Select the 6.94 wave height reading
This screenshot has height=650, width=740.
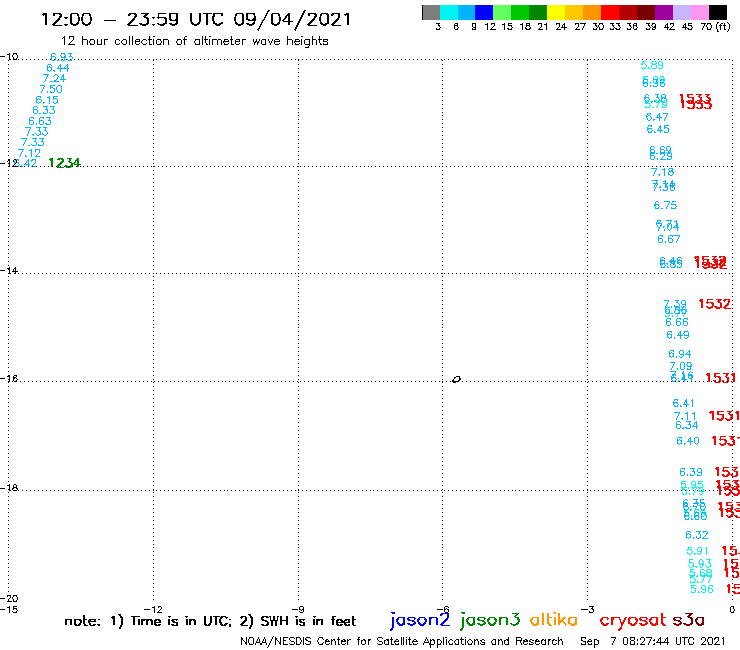[680, 354]
